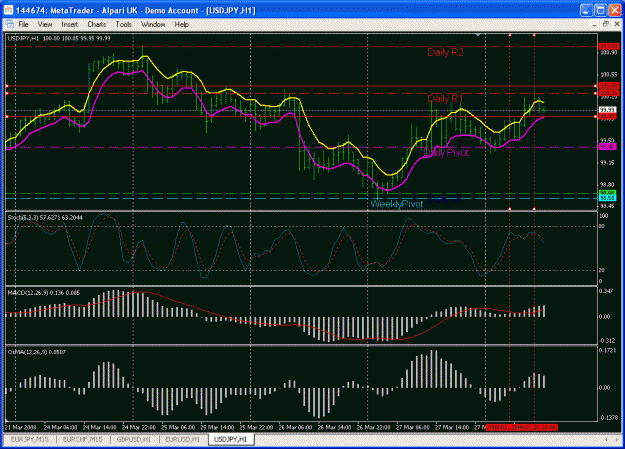The width and height of the screenshot is (625, 449).
Task: Click the MACD(12,26,9) indicator label
Action: point(44,293)
